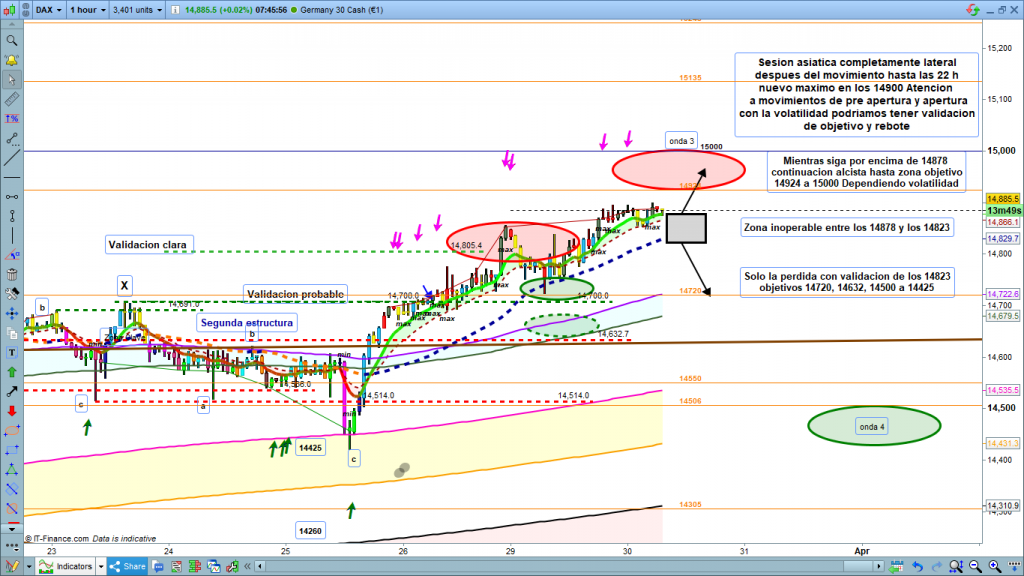
Task: Click the info button beside units
Action: (x=177, y=9)
